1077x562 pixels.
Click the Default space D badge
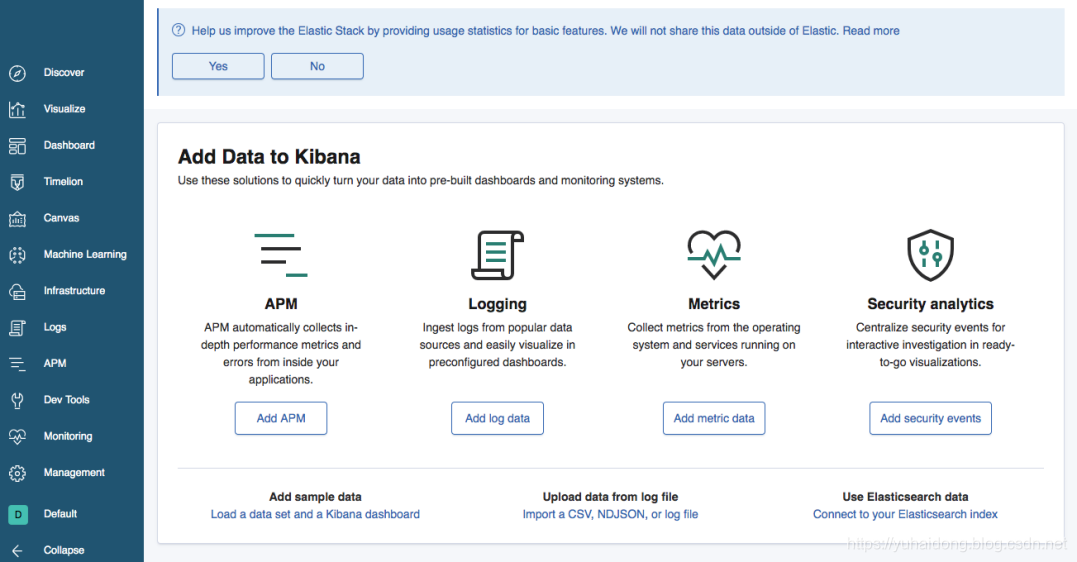click(x=18, y=514)
